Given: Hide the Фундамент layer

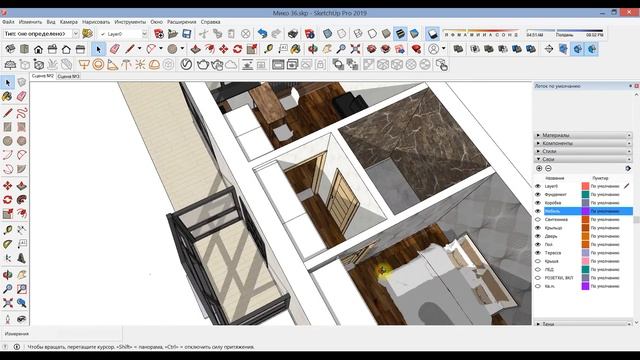Looking at the screenshot, I should [x=538, y=194].
